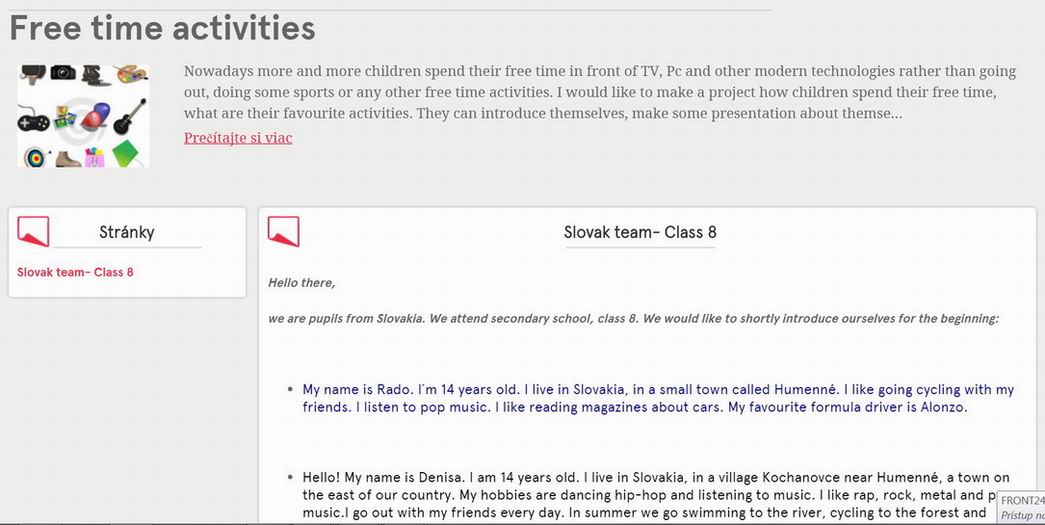Screen dimensions: 1045x525
Task: Click the Hello there greeting text
Action: [x=302, y=283]
